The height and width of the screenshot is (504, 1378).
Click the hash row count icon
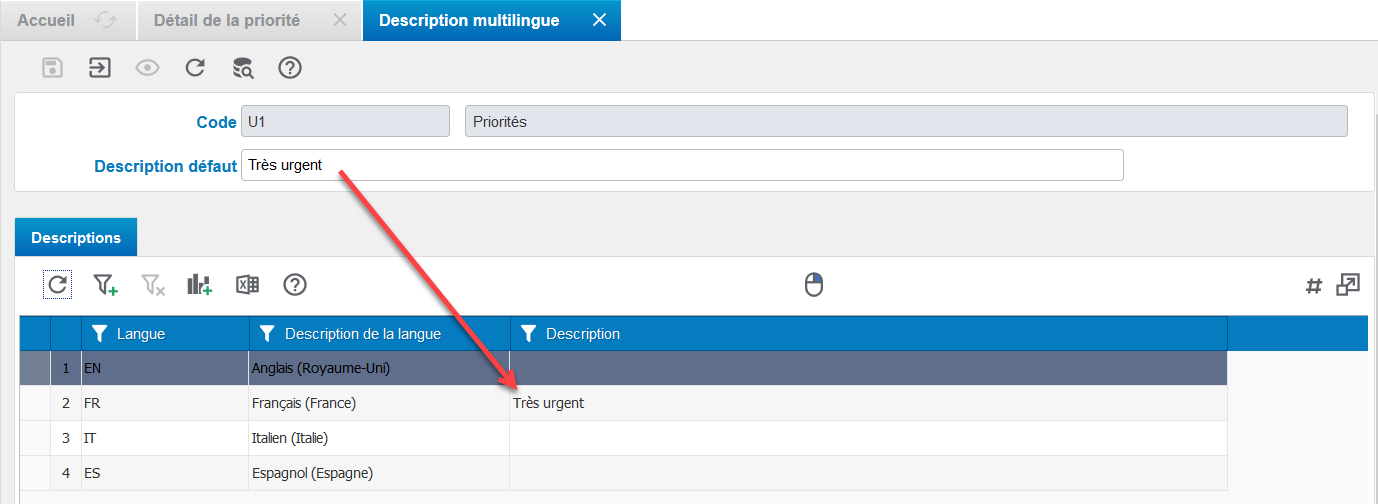(1314, 286)
